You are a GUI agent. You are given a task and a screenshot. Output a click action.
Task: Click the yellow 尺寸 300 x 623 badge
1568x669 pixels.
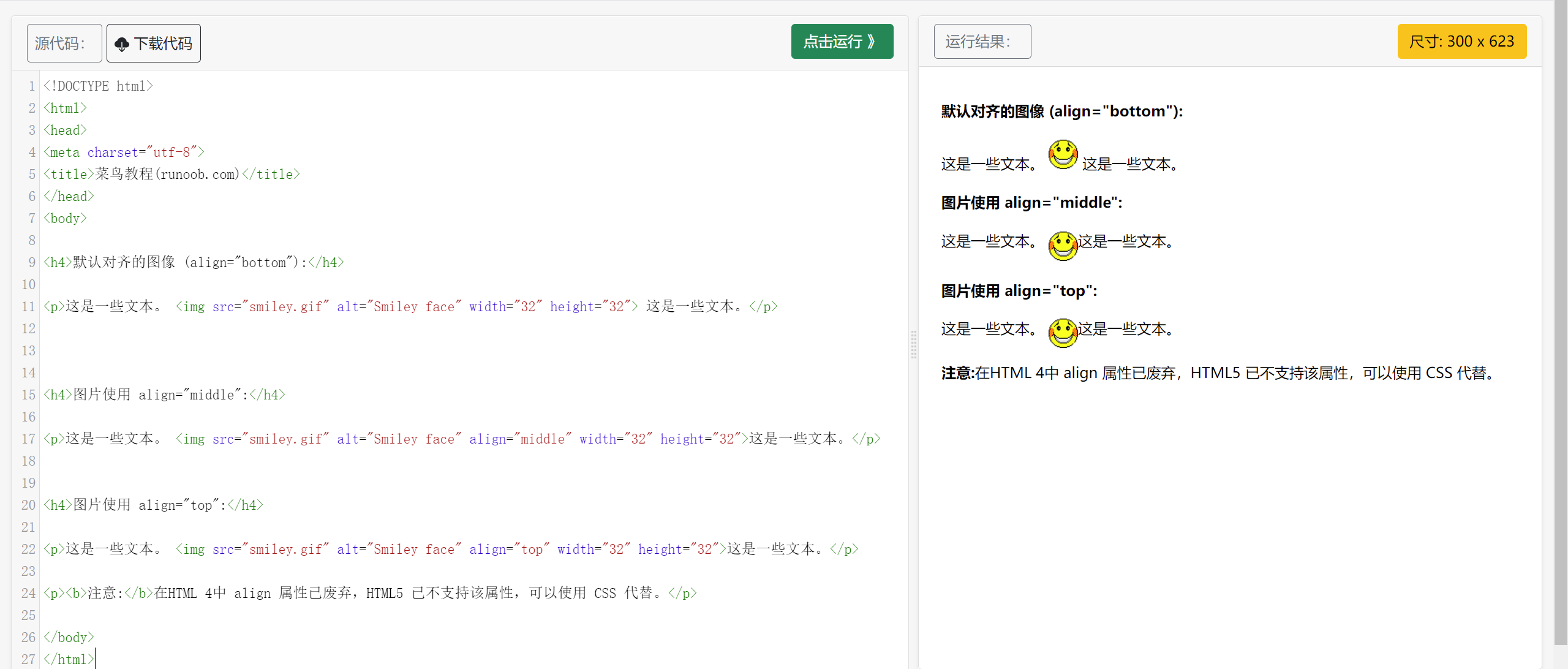(x=1461, y=42)
